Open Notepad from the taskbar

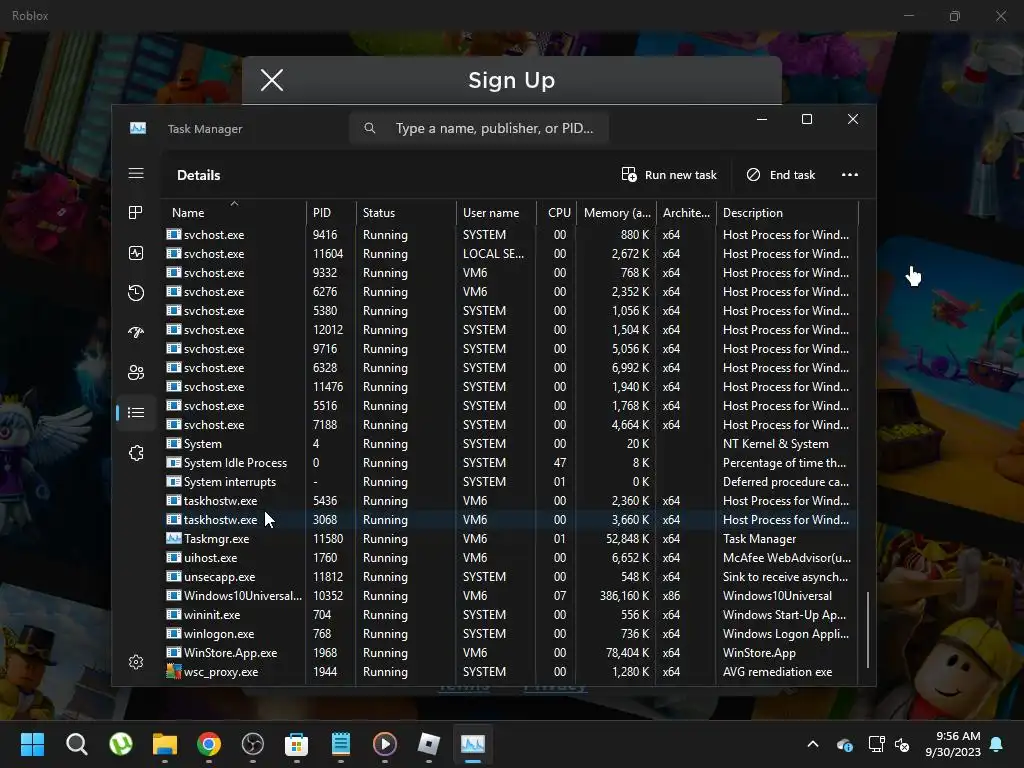(341, 744)
